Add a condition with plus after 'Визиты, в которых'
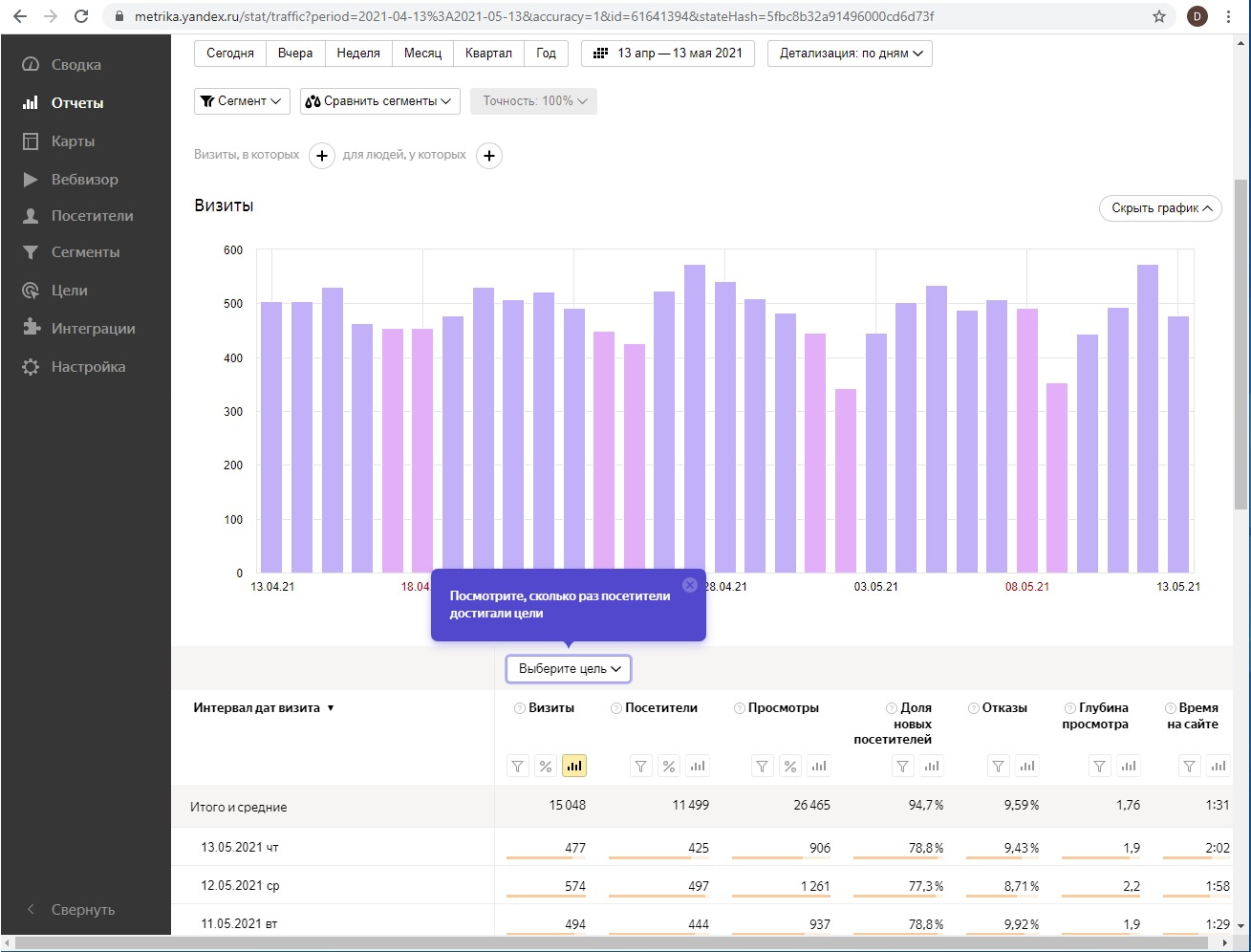Screen dimensions: 1251x952 pos(322,156)
